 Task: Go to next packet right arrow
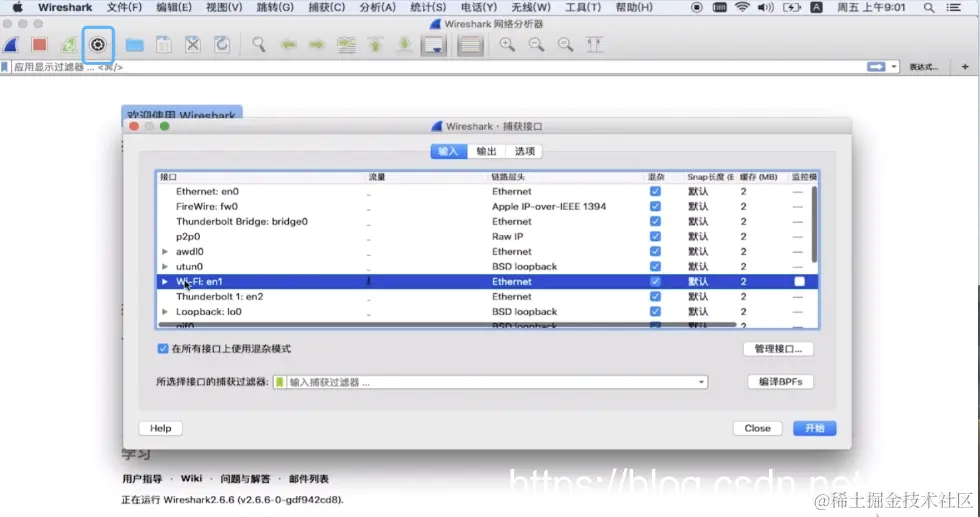click(318, 45)
